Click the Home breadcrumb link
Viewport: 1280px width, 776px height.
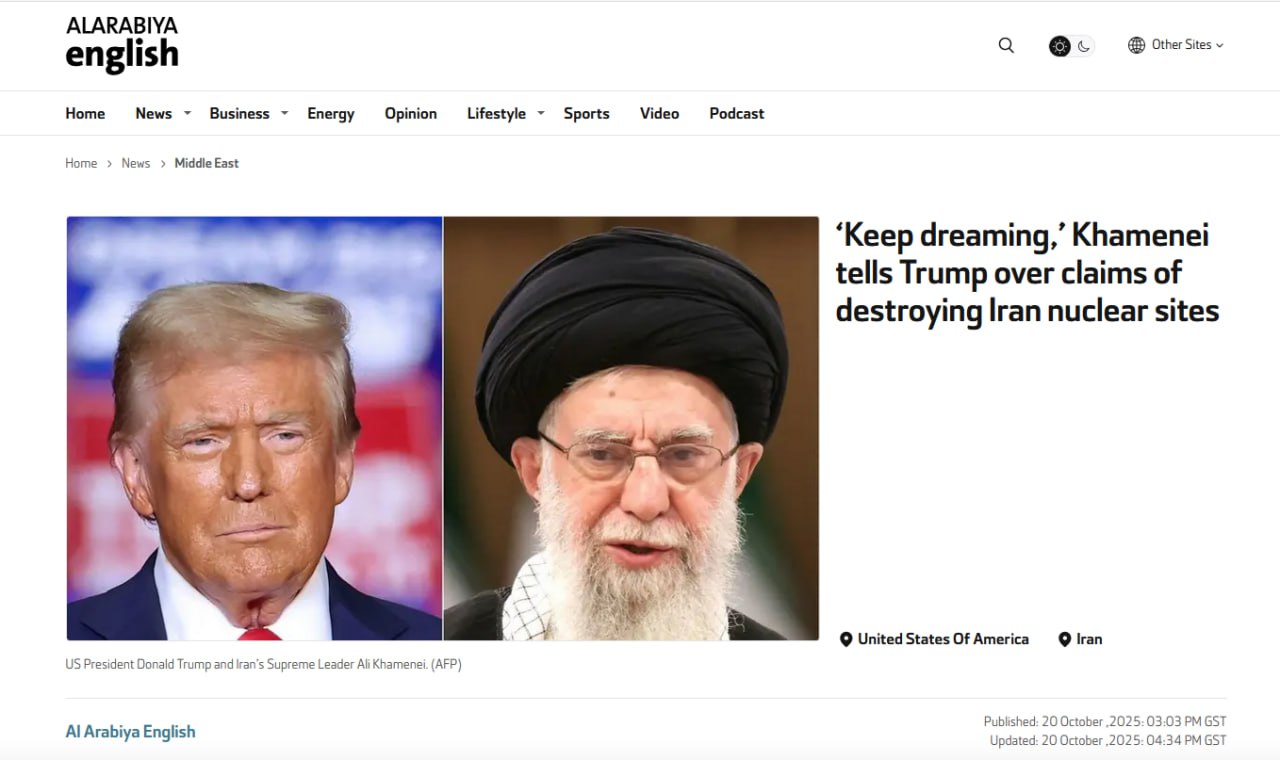click(x=81, y=163)
